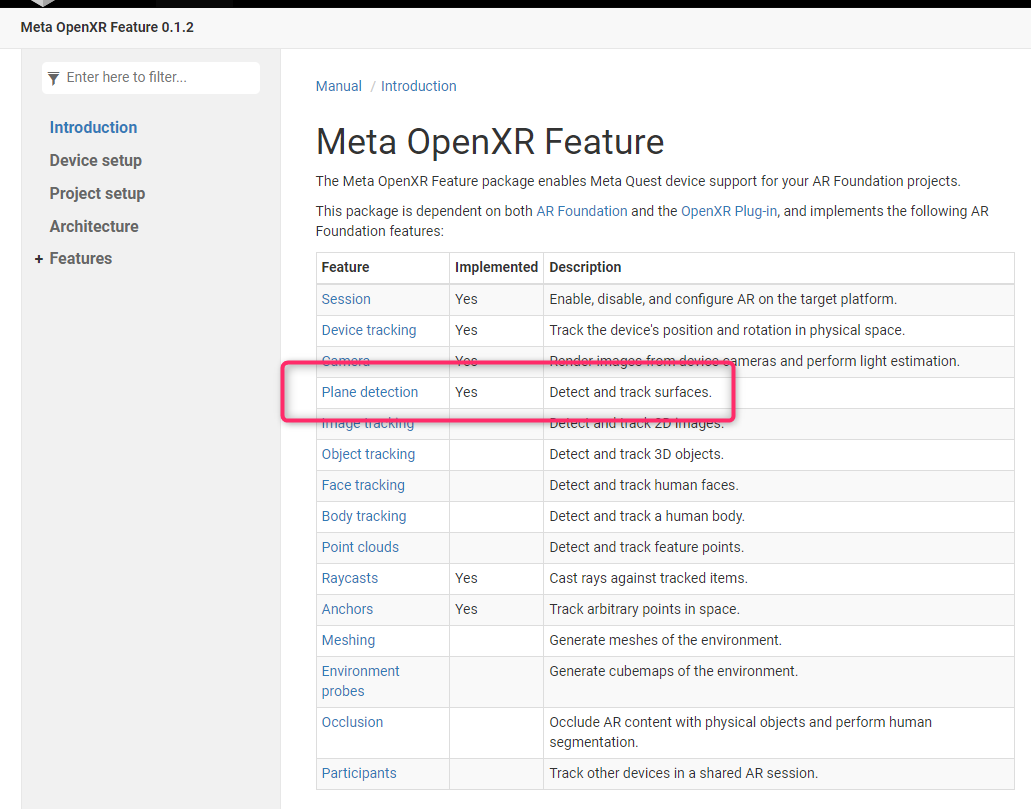Click the 'Feature' column header
Image resolution: width=1031 pixels, height=809 pixels.
click(x=345, y=267)
